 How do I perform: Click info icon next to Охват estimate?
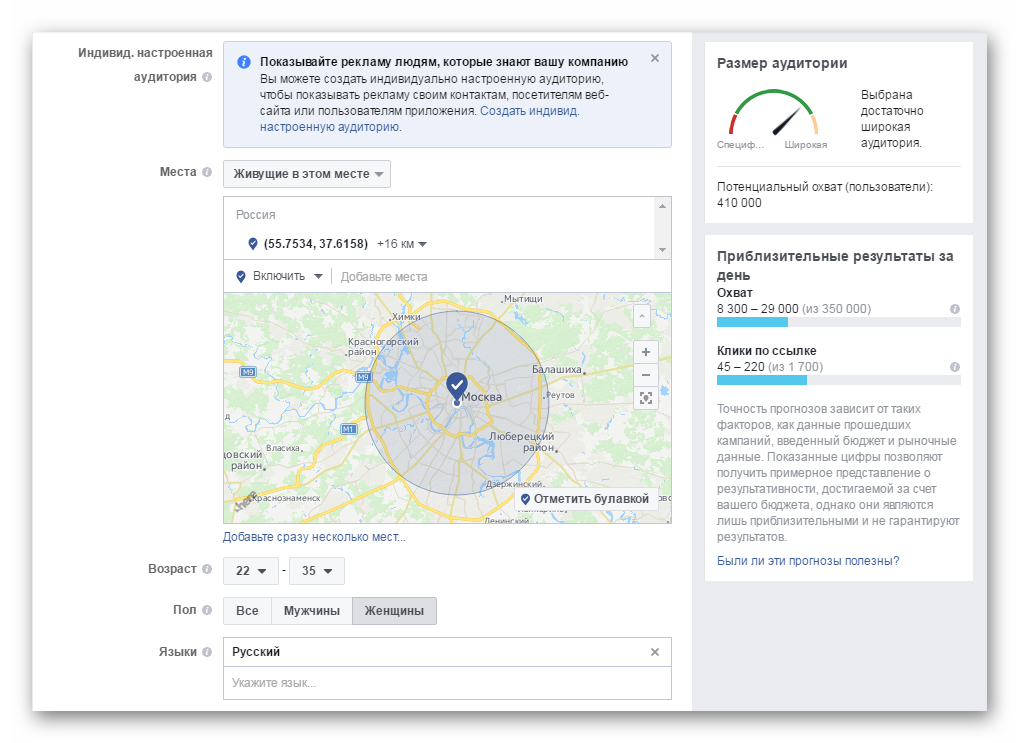coord(954,309)
